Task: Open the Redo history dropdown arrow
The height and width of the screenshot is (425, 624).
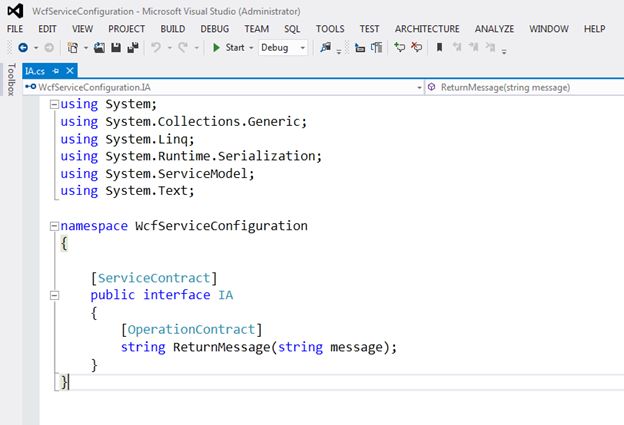Action: point(197,48)
